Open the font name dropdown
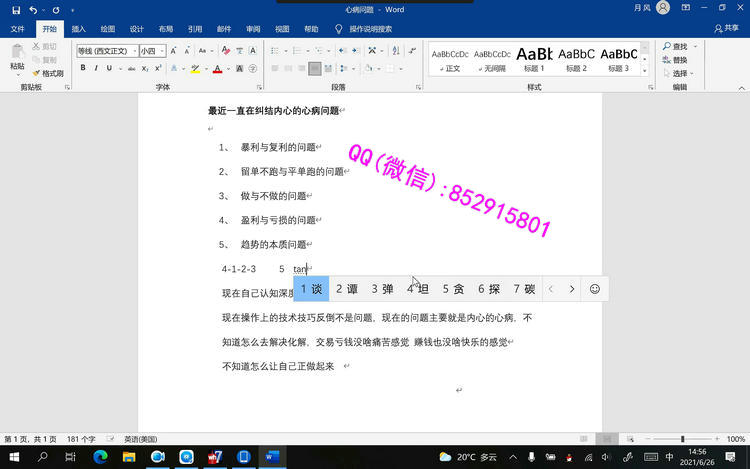 click(x=106, y=50)
